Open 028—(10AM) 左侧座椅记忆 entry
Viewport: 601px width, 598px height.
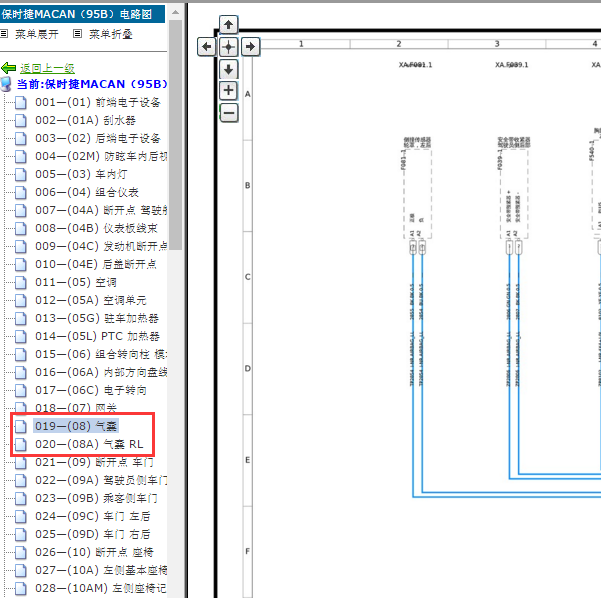point(101,588)
